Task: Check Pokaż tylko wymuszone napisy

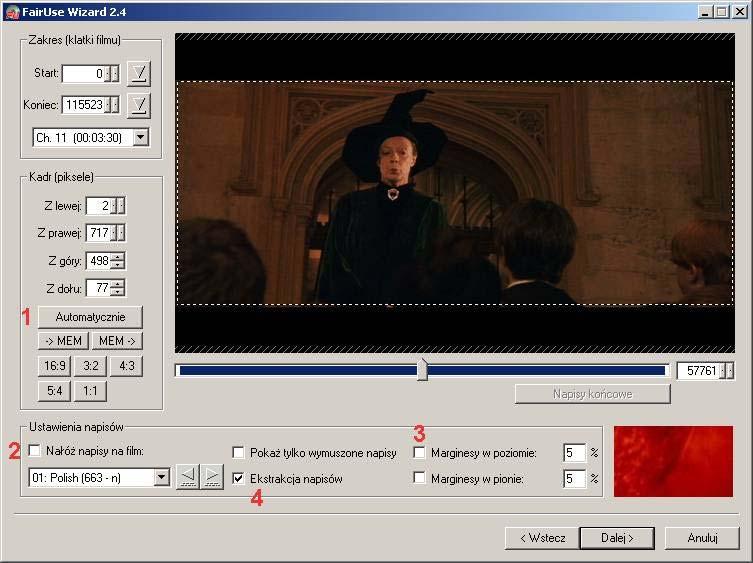Action: pyautogui.click(x=238, y=453)
